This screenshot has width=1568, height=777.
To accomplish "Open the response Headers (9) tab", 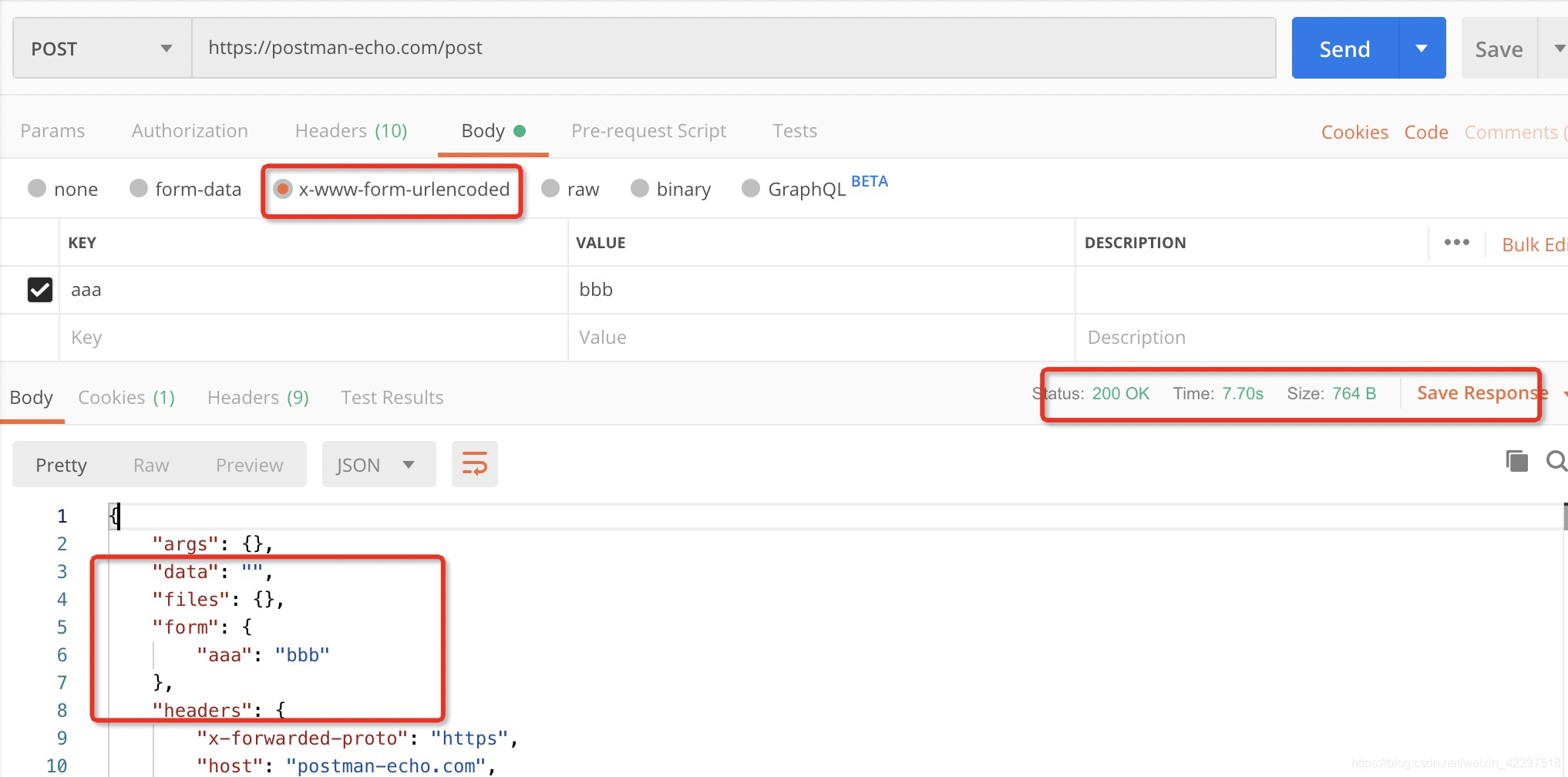I will pos(258,397).
